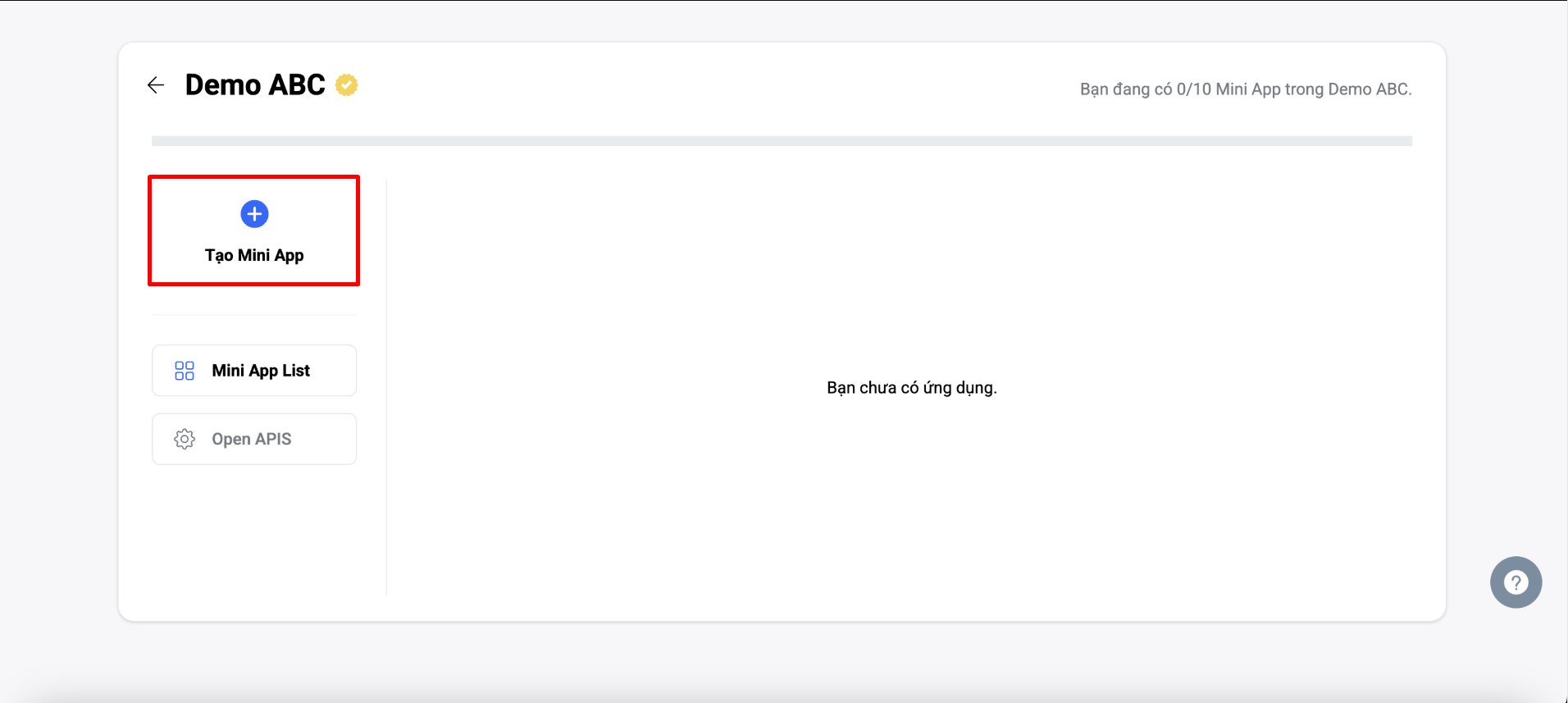Viewport: 1568px width, 703px height.
Task: Switch to the Open APIS menu label
Action: [x=251, y=439]
